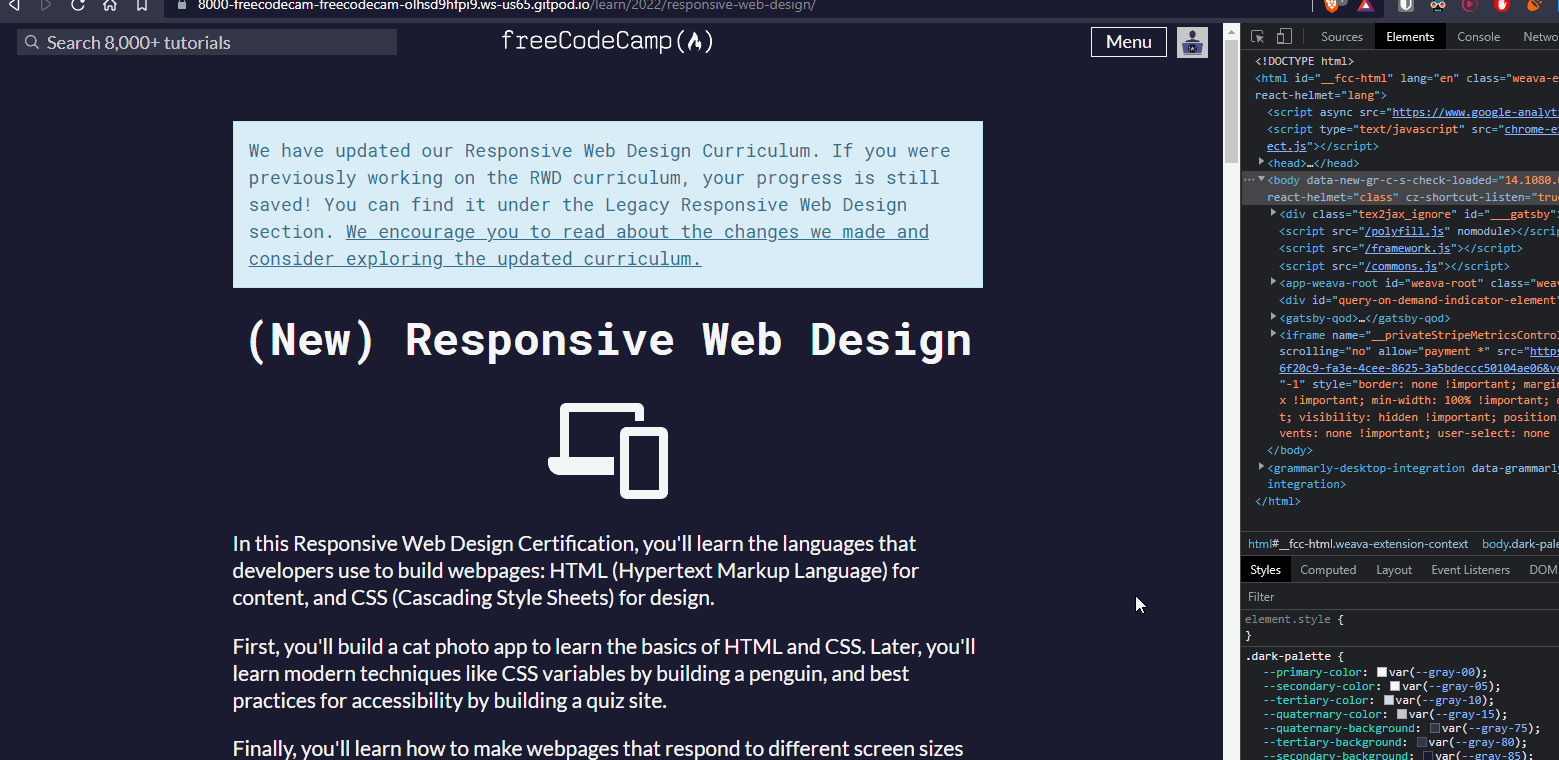This screenshot has height=760, width=1559.
Task: Switch to the Sources tab in DevTools
Action: click(1341, 37)
